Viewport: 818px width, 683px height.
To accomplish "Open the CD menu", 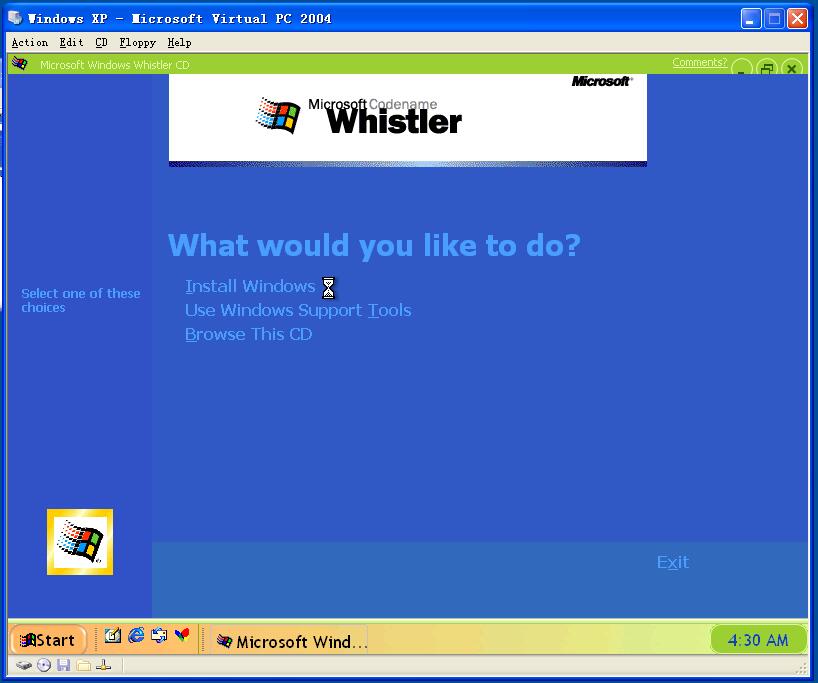I will (101, 43).
